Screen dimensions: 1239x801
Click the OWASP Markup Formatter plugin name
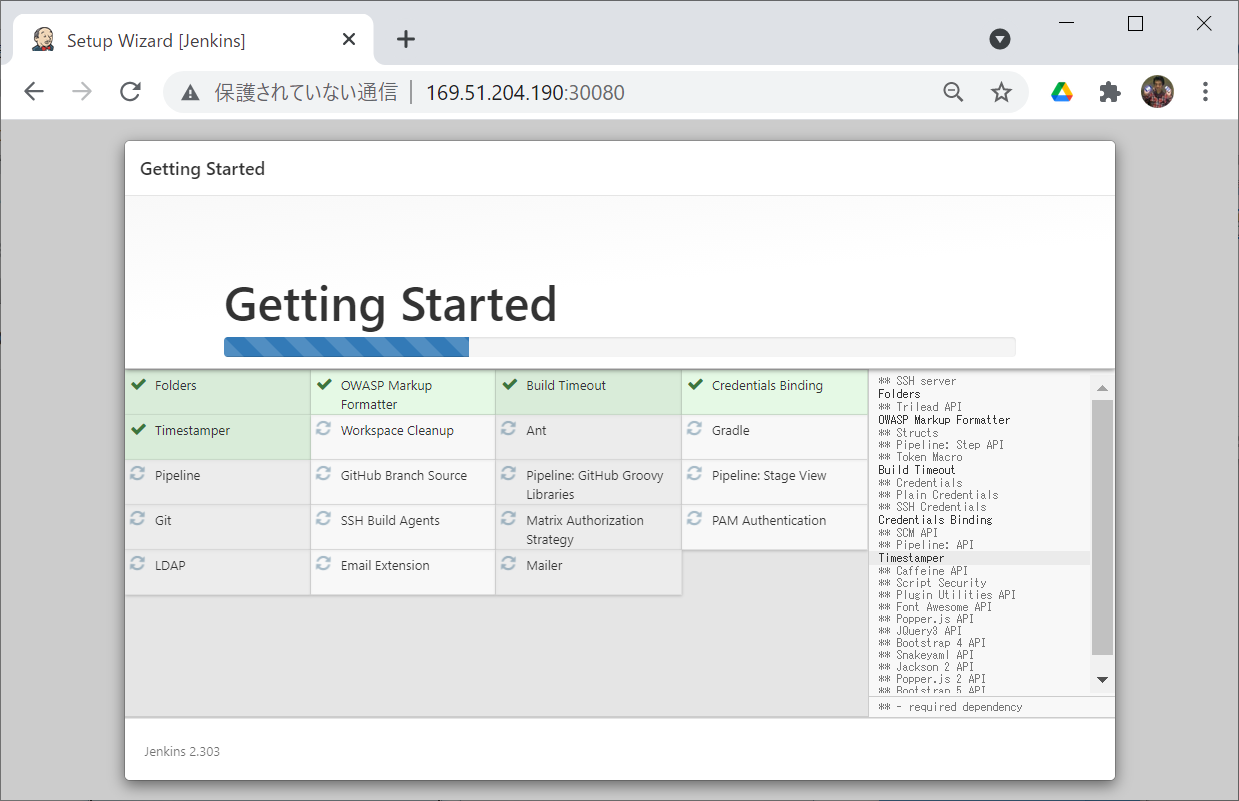(x=386, y=395)
